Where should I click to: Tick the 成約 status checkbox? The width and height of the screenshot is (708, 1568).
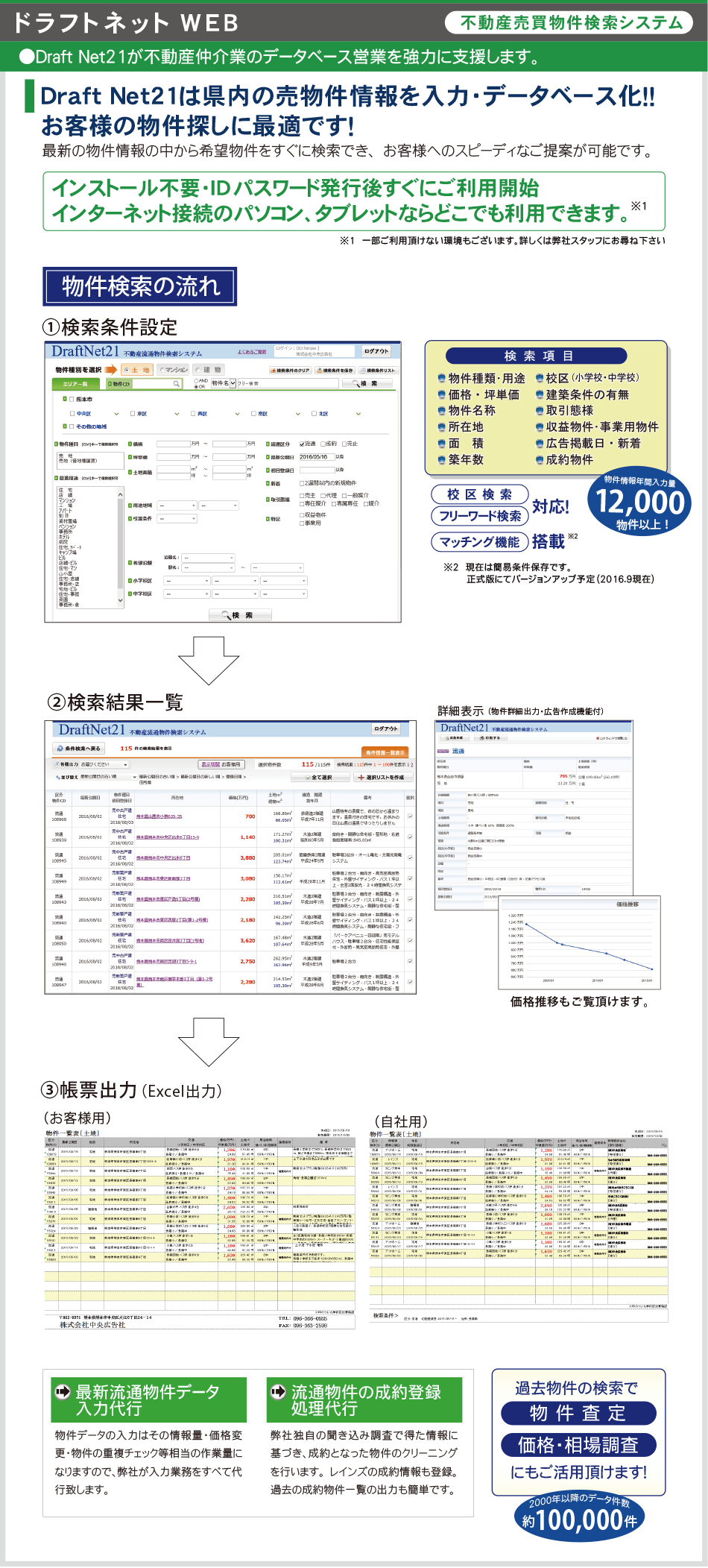(323, 444)
